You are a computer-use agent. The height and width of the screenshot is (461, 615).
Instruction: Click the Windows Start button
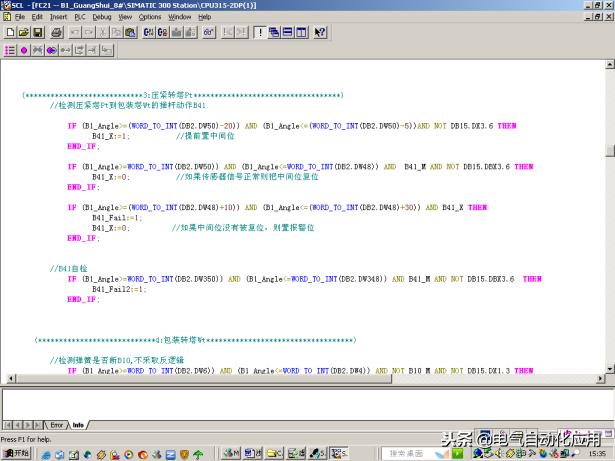click(x=16, y=453)
